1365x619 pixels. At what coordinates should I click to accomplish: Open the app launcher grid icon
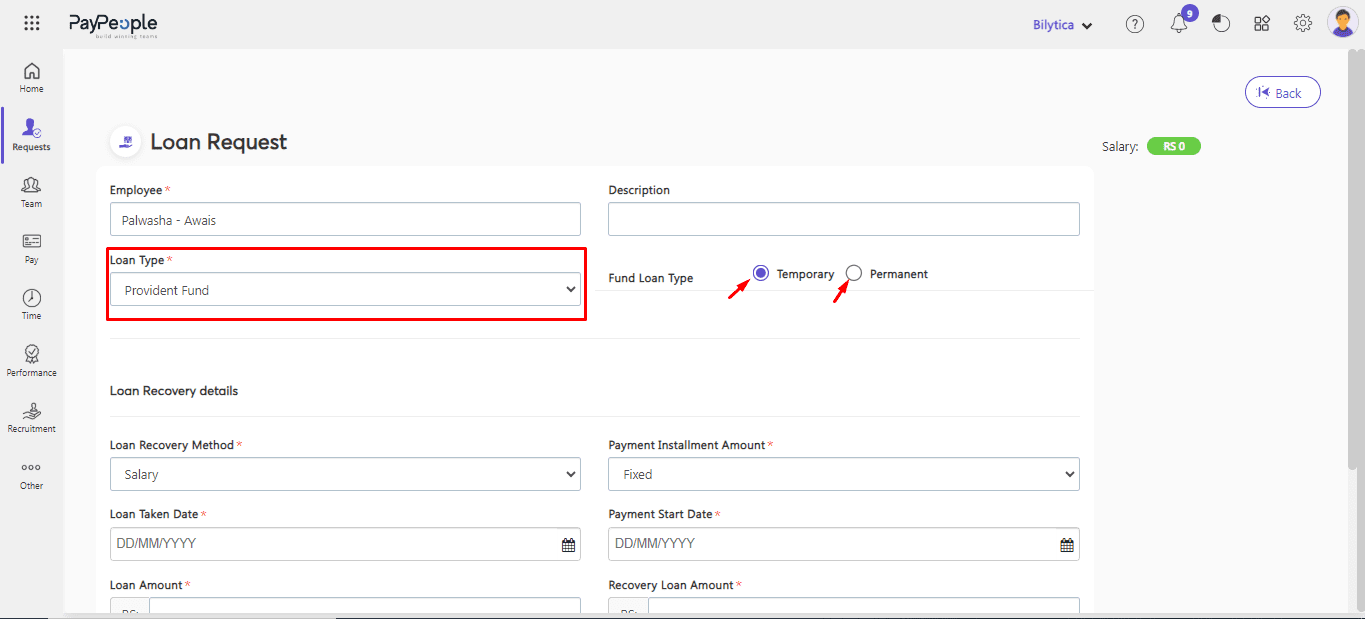click(32, 23)
